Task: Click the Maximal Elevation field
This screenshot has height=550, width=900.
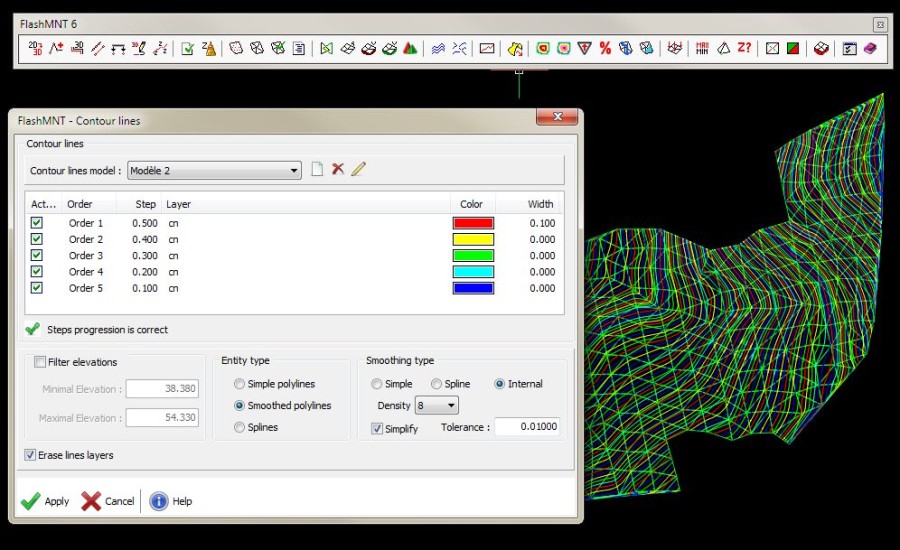Action: point(162,417)
